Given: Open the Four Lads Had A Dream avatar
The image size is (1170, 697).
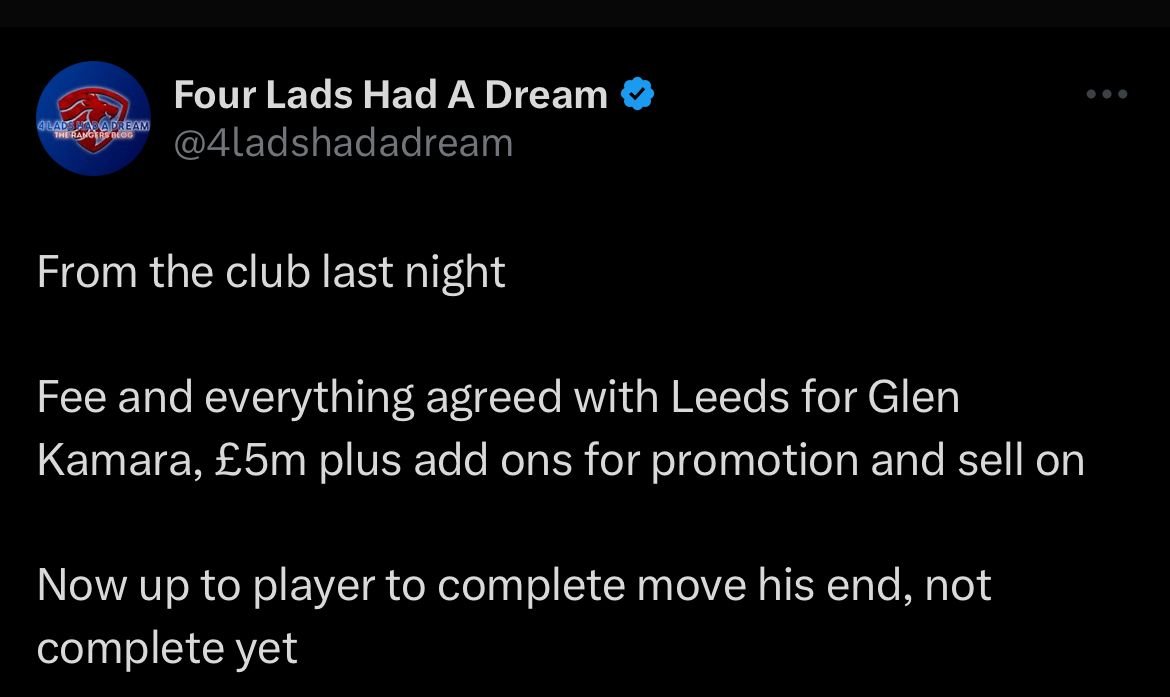Looking at the screenshot, I should click(x=93, y=118).
